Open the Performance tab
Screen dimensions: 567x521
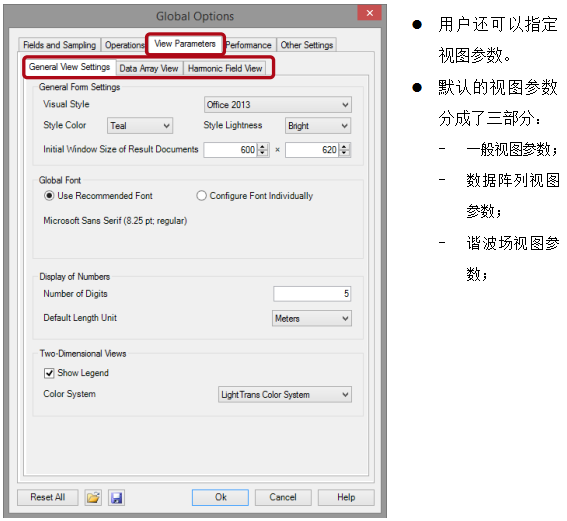click(x=249, y=45)
